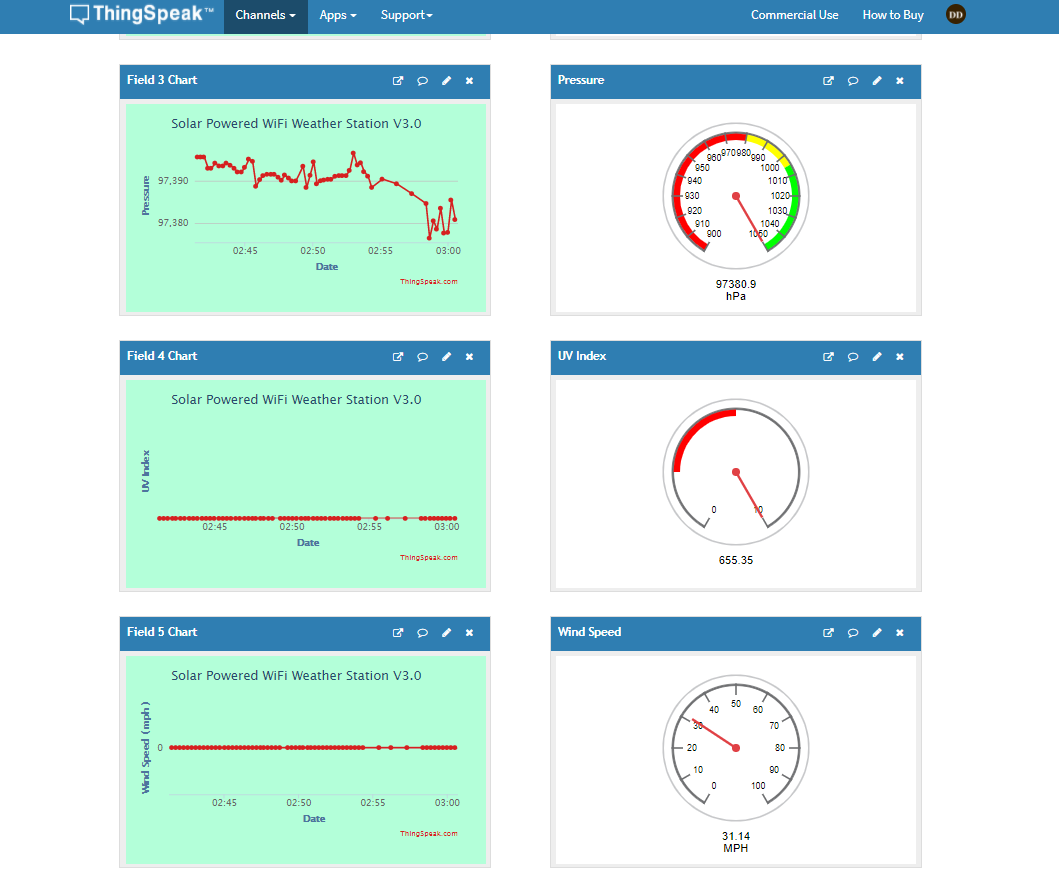Delete the Wind Speed gauge widget

(x=900, y=633)
